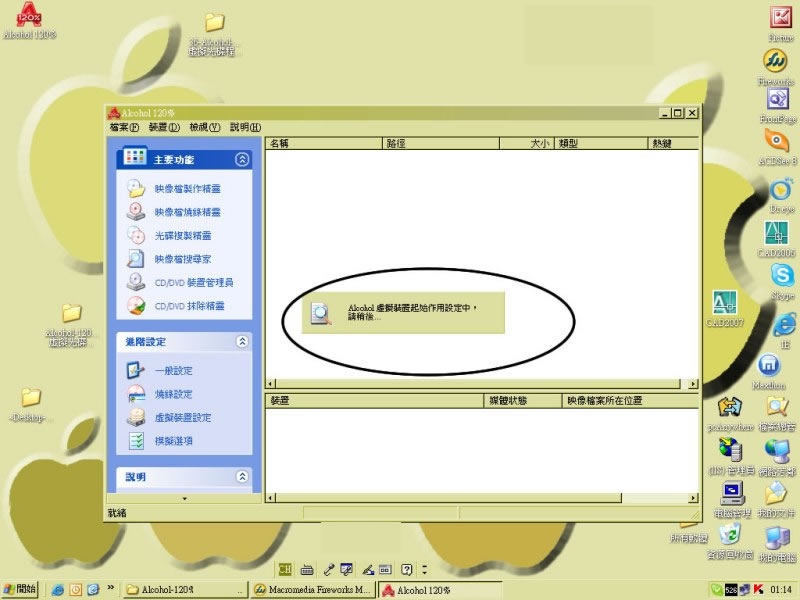
Task: Click the 裝置 column header in device pane
Action: click(x=374, y=401)
